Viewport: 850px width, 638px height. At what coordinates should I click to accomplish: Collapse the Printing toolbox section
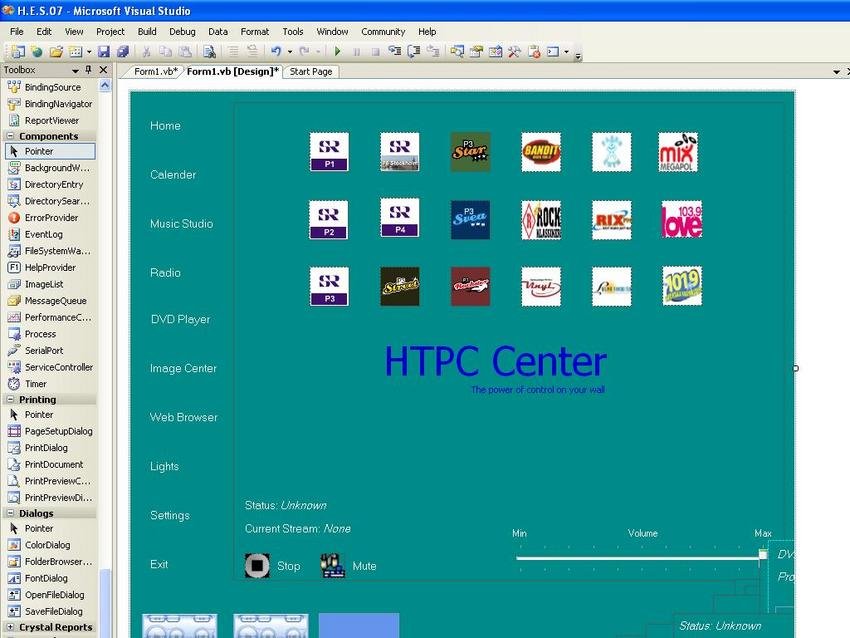10,399
